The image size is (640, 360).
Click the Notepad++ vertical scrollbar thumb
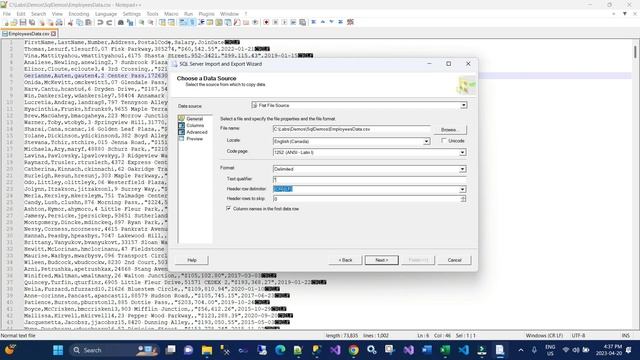point(635,52)
